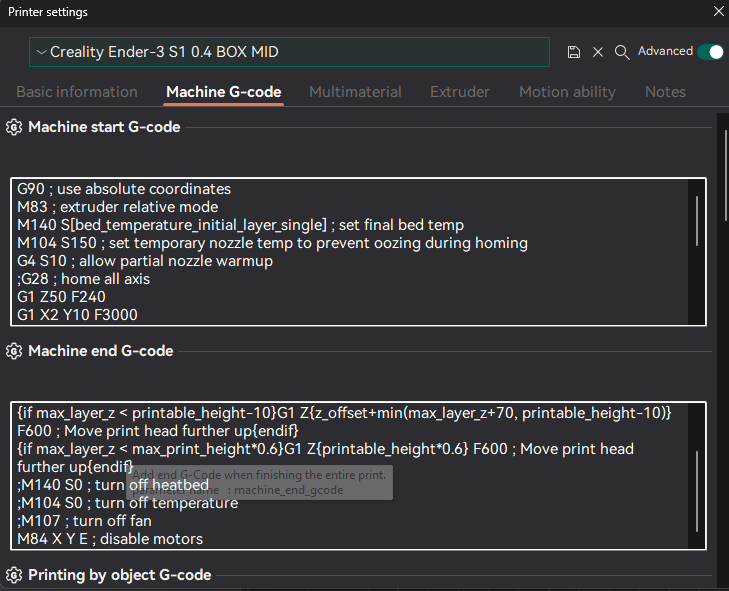Close the Printer settings window

(718, 12)
